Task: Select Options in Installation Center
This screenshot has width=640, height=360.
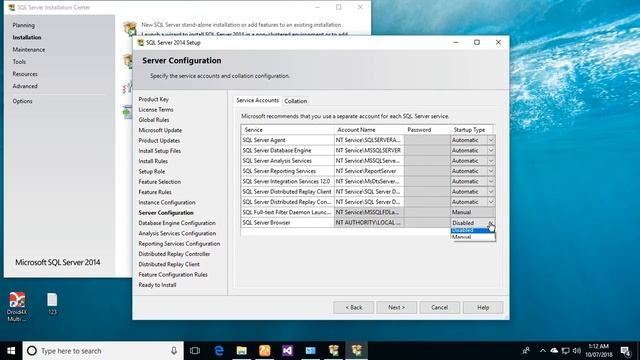Action: click(22, 101)
